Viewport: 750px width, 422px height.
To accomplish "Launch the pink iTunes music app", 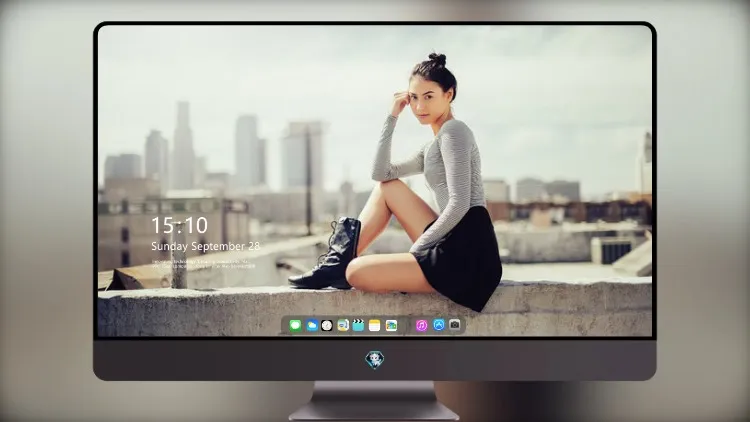I will pyautogui.click(x=421, y=326).
